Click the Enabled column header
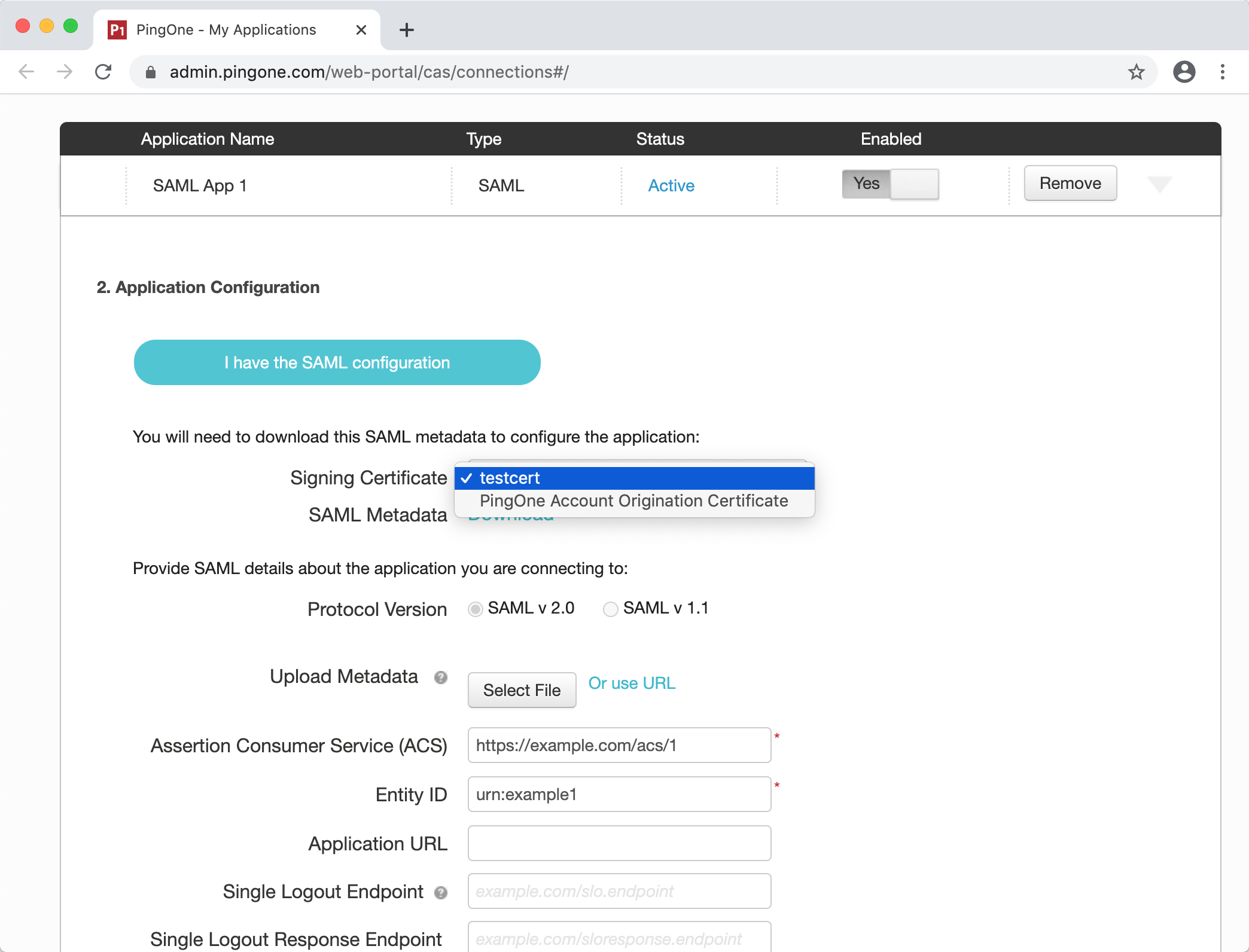Screen dimensions: 1249x952 891,139
